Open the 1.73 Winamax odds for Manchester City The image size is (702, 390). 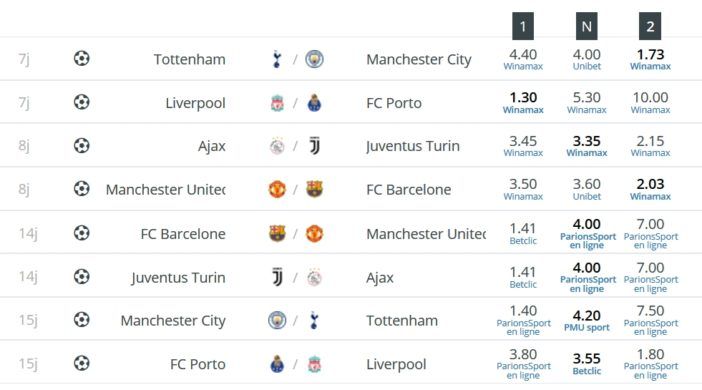(x=650, y=60)
